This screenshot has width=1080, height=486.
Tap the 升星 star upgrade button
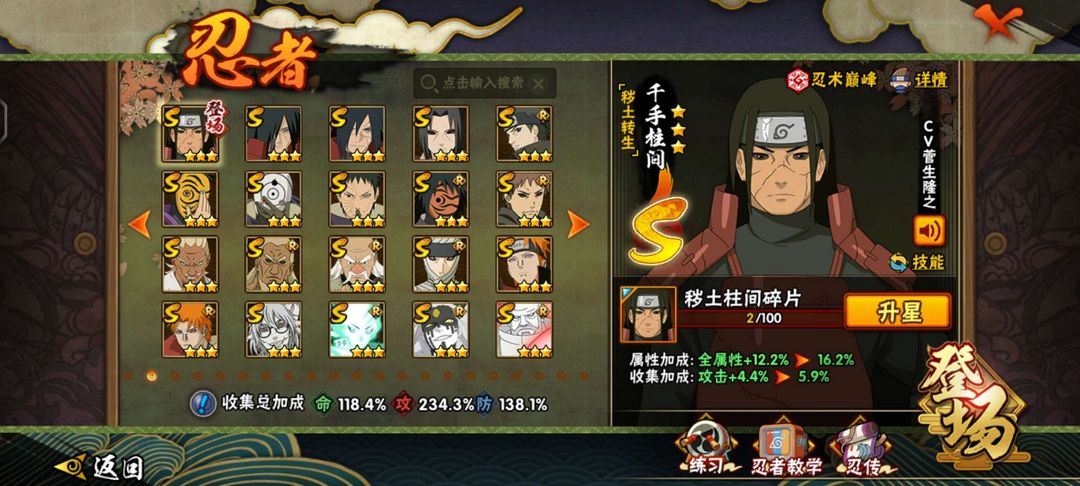[897, 312]
